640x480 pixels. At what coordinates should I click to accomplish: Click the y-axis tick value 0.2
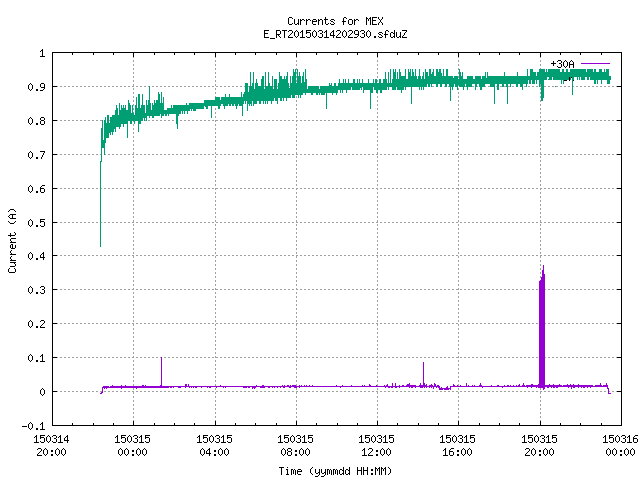(x=36, y=324)
